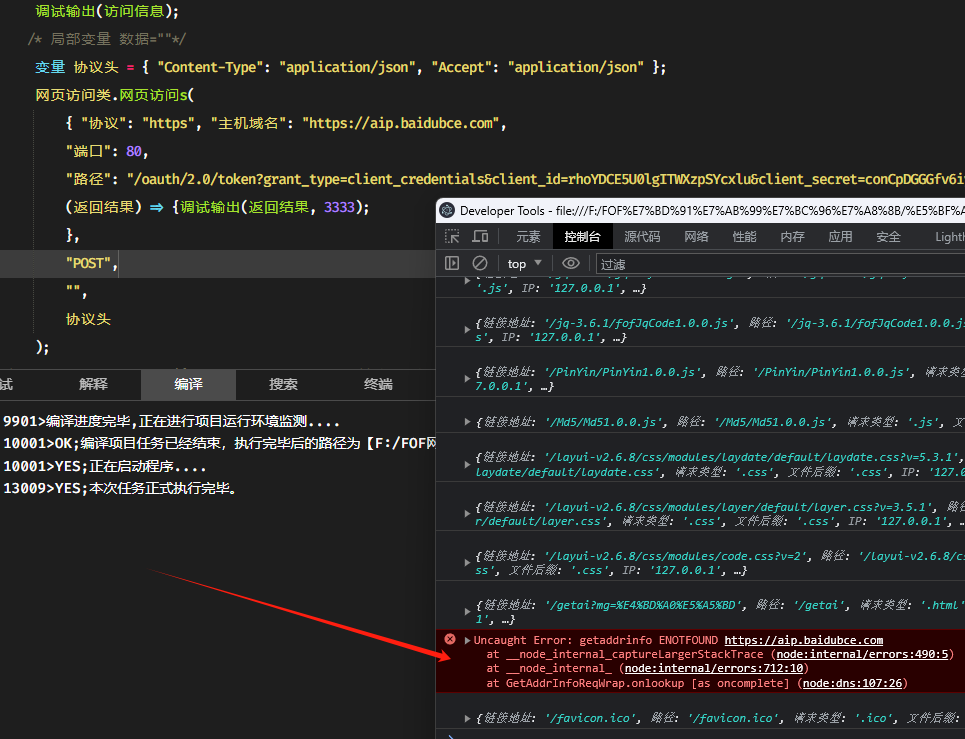Open node:dns:107:26 source link
This screenshot has width=965, height=739.
point(852,684)
